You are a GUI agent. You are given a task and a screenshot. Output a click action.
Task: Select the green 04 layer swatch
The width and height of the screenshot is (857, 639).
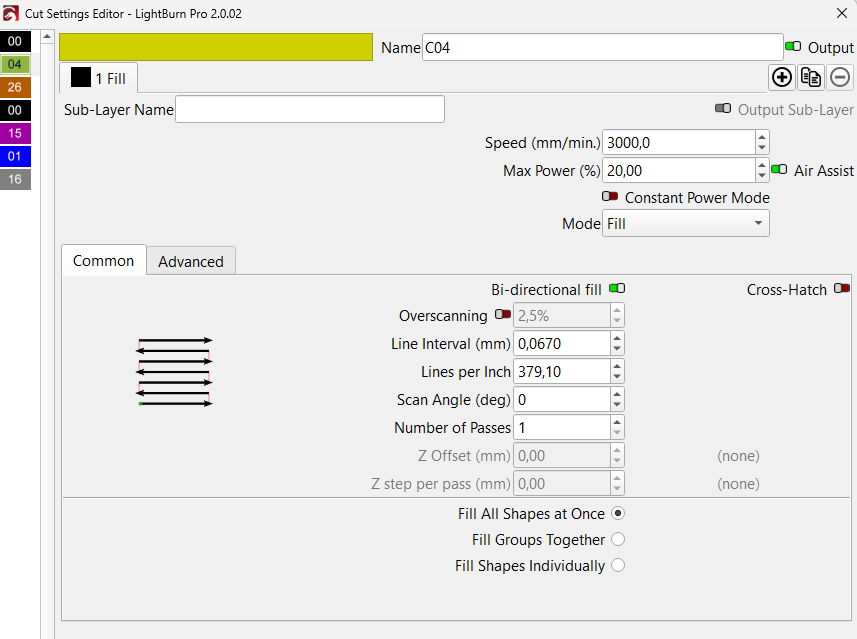click(x=15, y=64)
